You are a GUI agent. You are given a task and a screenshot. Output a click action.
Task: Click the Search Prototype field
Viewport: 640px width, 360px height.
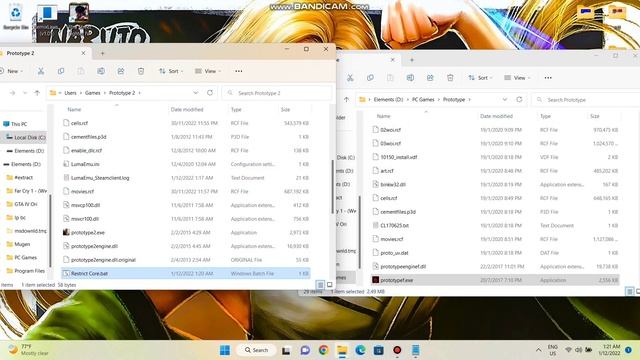(586, 100)
